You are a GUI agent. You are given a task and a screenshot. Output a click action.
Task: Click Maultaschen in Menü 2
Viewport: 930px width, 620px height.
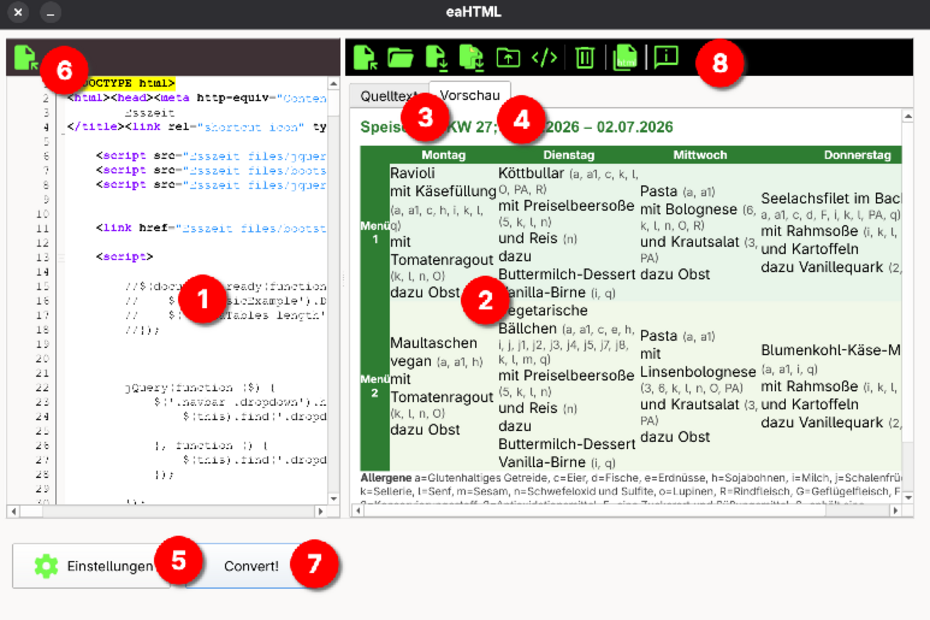(434, 343)
